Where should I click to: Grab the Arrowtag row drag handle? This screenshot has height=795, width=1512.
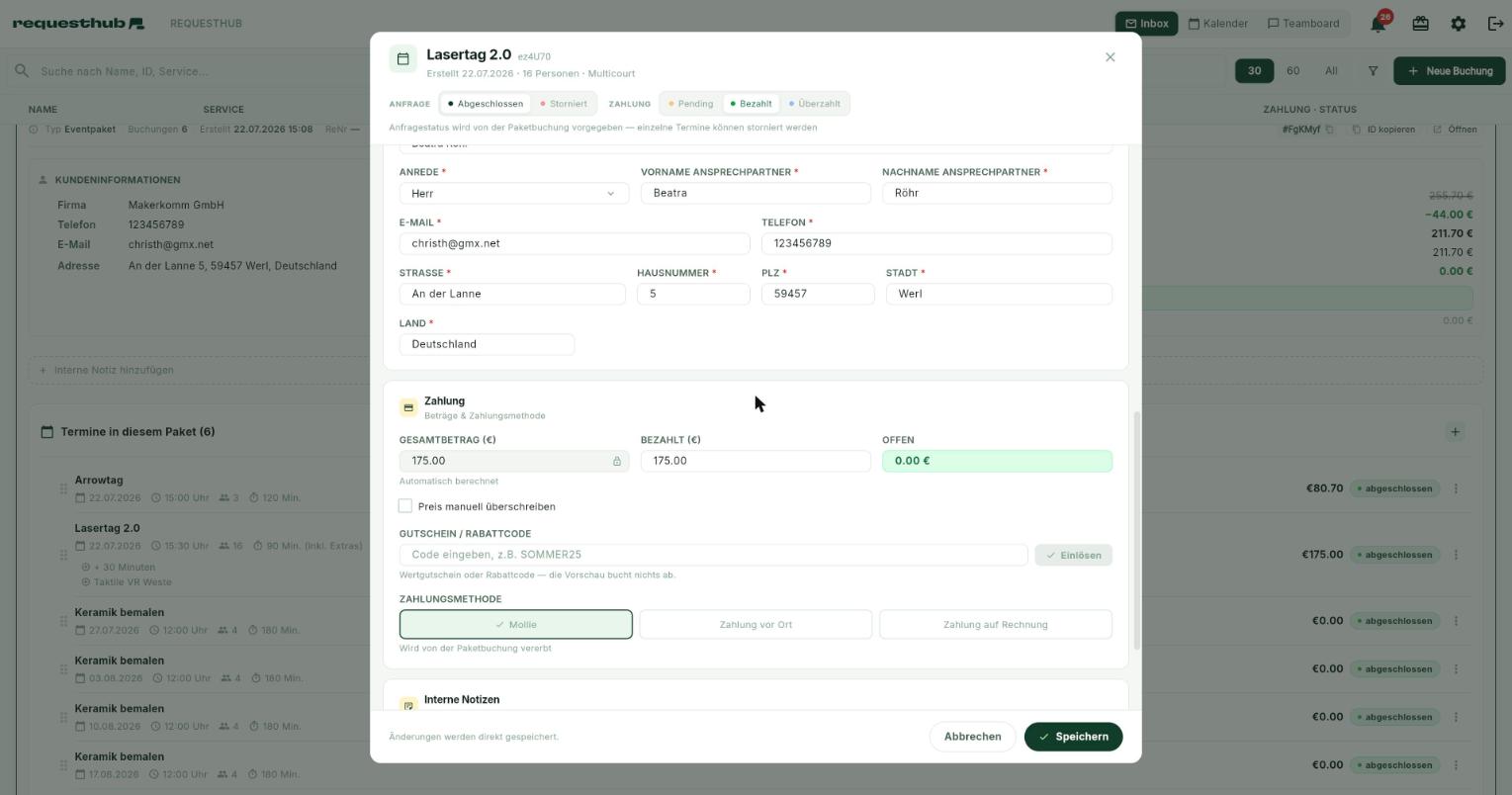point(63,488)
